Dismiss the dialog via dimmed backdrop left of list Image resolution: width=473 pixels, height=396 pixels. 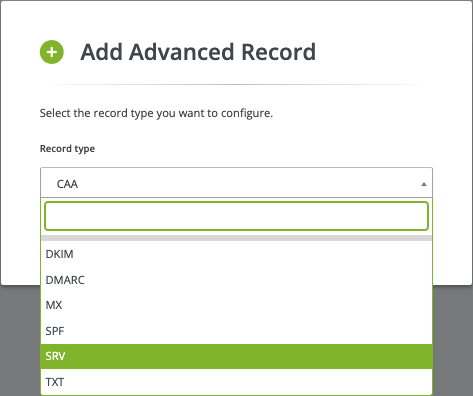[x=20, y=340]
